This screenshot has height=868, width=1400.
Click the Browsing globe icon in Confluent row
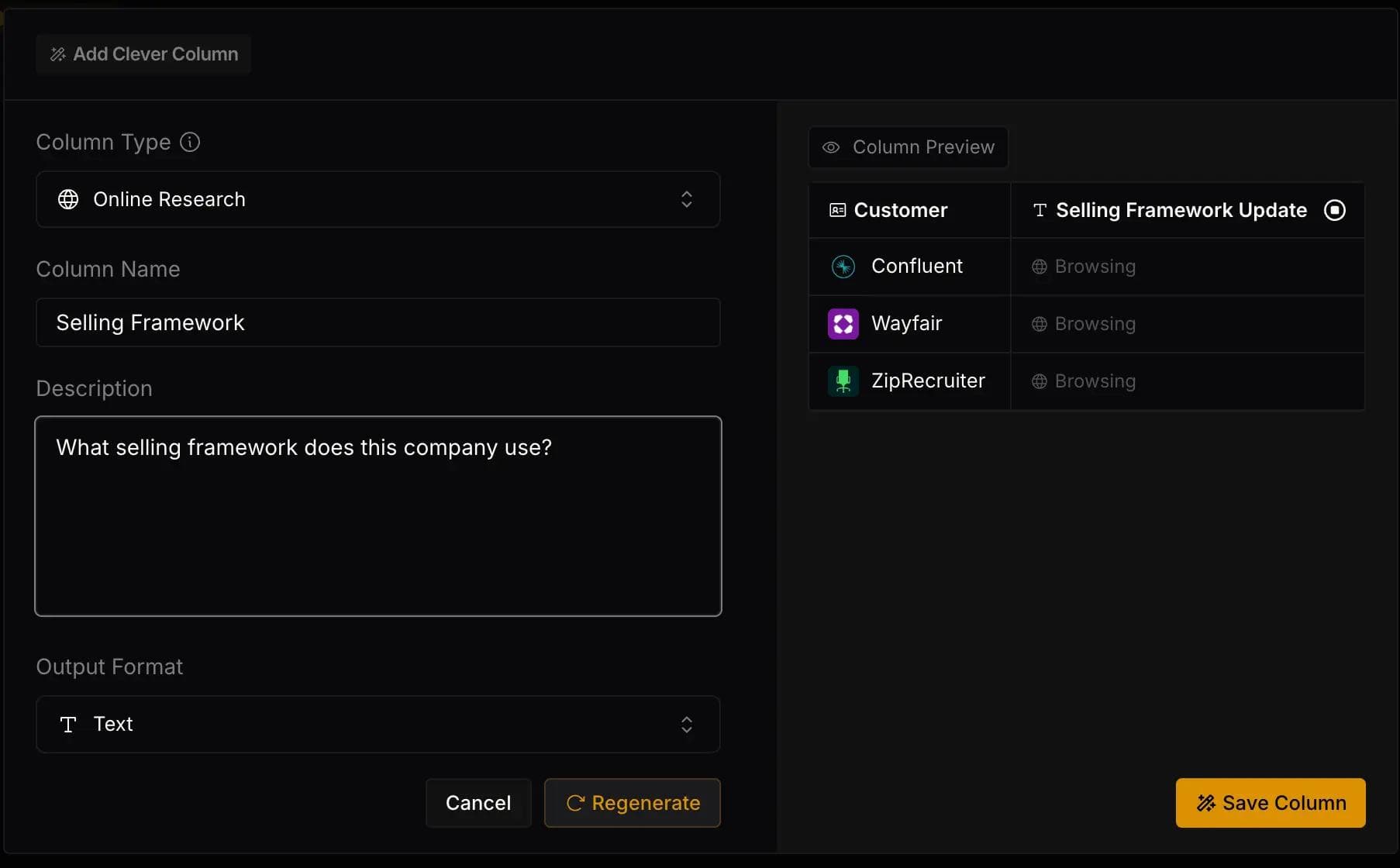coord(1039,267)
